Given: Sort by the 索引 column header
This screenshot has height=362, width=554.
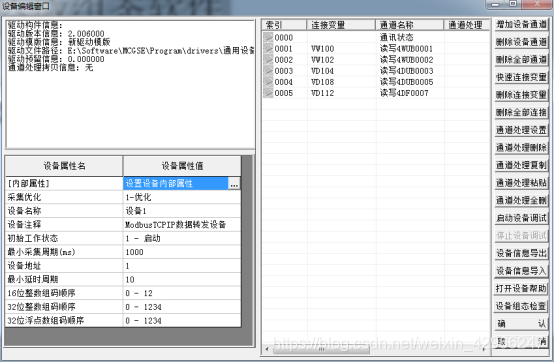Looking at the screenshot, I should (x=284, y=25).
